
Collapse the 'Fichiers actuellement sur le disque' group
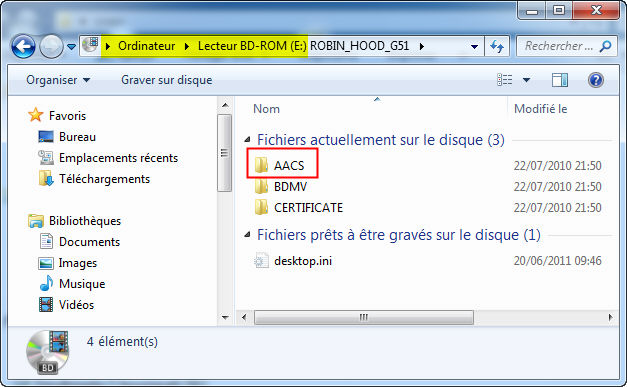[x=248, y=140]
